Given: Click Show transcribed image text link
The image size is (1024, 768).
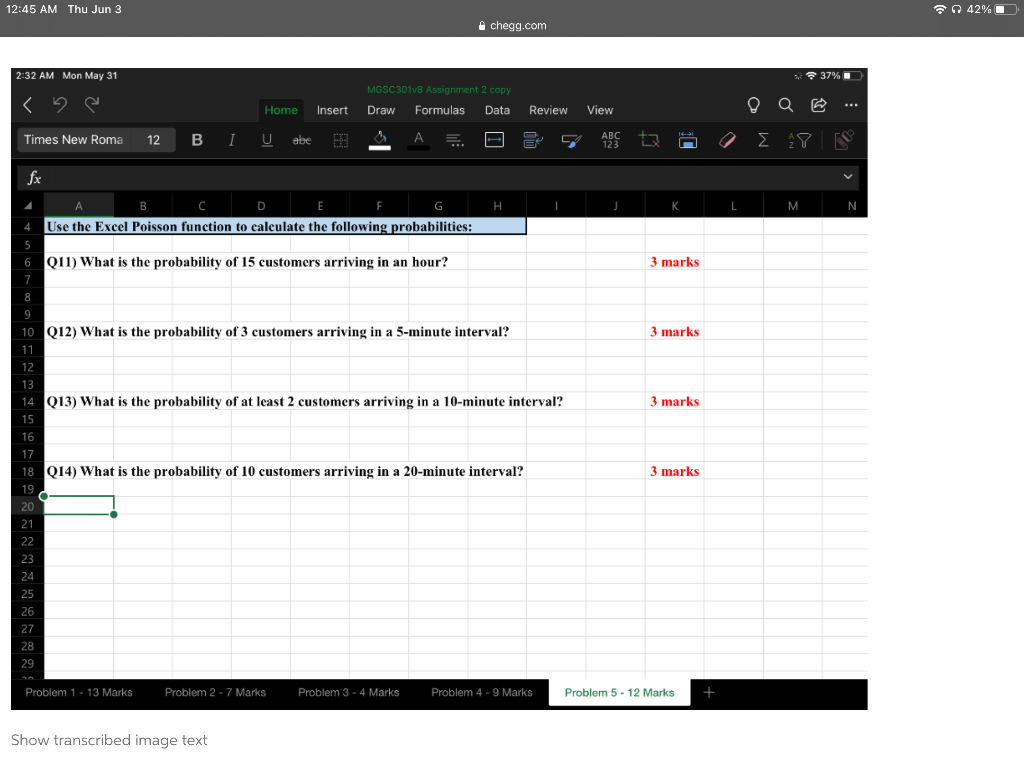Looking at the screenshot, I should click(109, 740).
